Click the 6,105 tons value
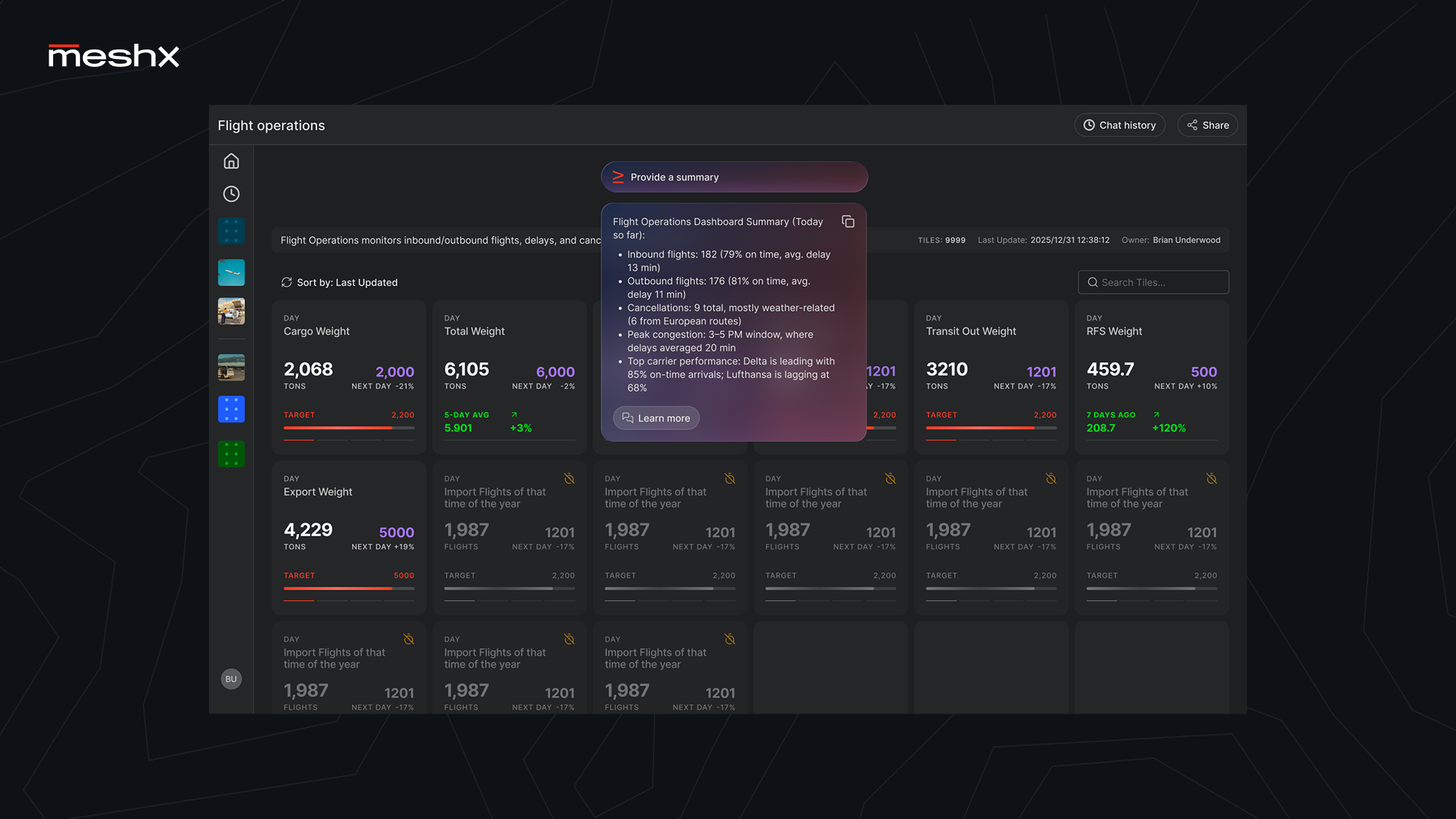The height and width of the screenshot is (819, 1456). tap(467, 369)
